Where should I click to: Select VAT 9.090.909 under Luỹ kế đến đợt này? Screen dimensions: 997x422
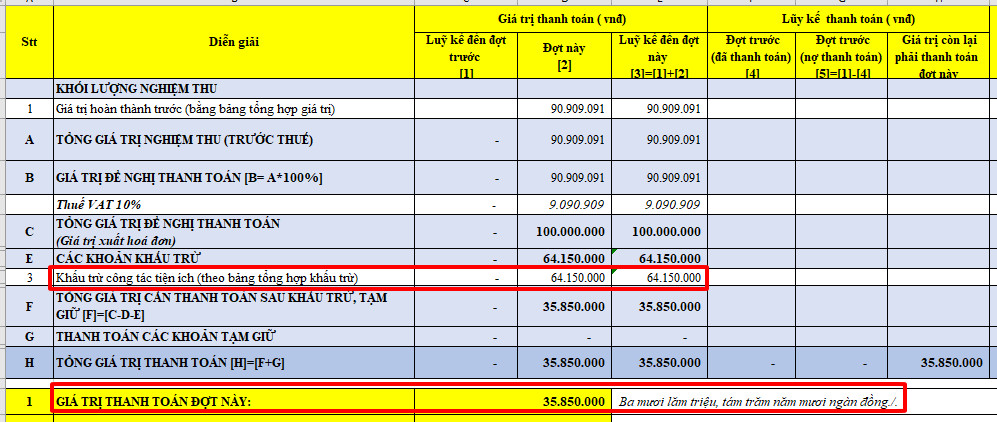[659, 205]
